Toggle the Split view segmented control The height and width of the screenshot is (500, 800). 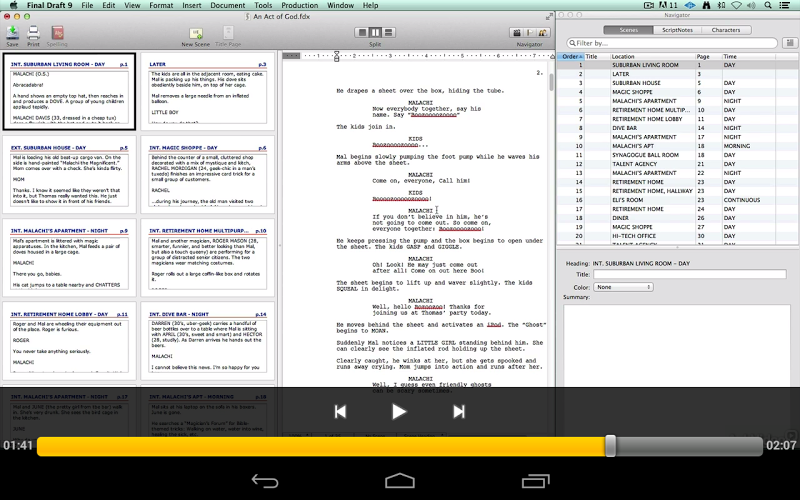[x=375, y=33]
